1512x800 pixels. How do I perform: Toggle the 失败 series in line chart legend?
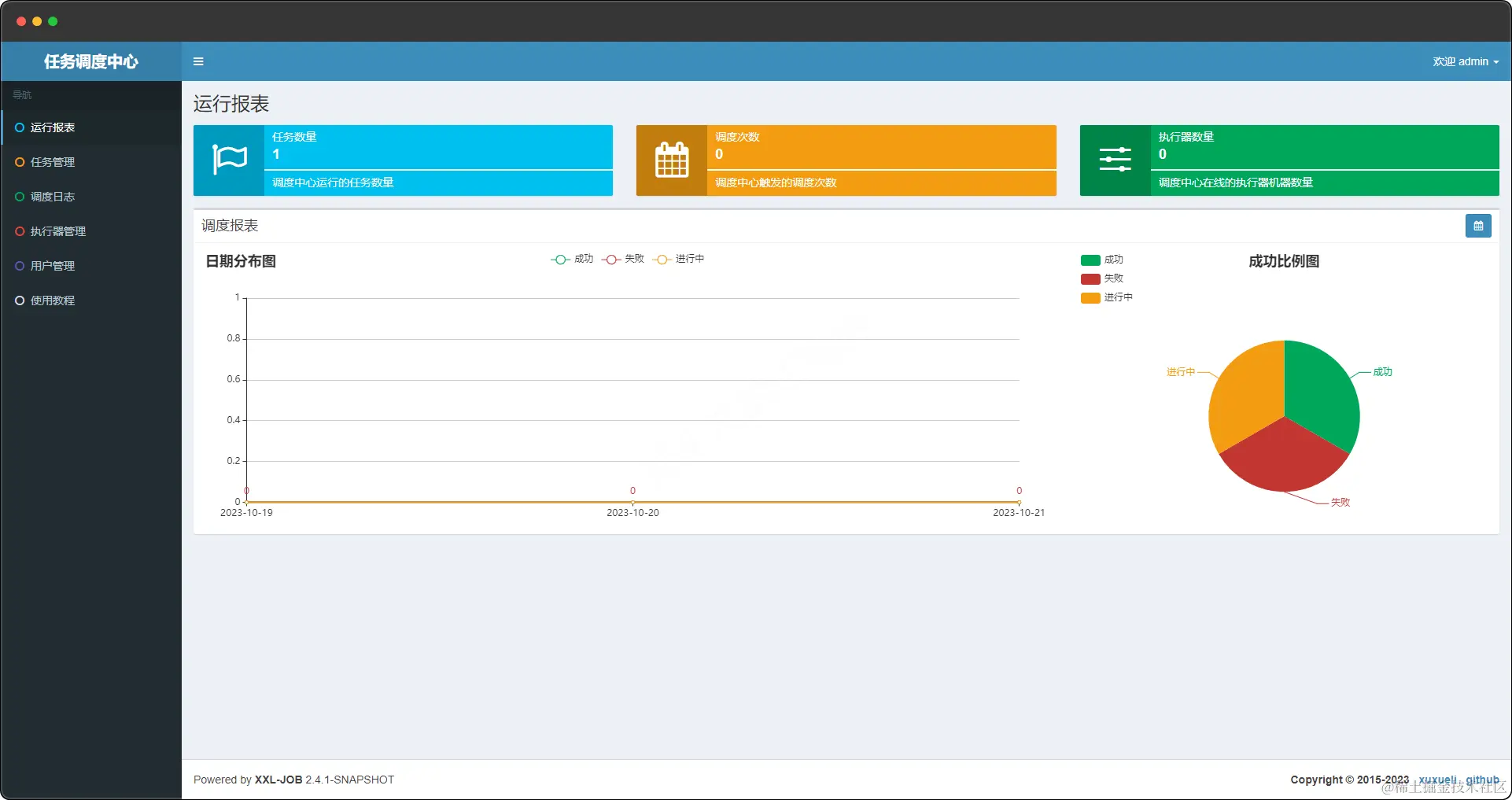pos(623,259)
